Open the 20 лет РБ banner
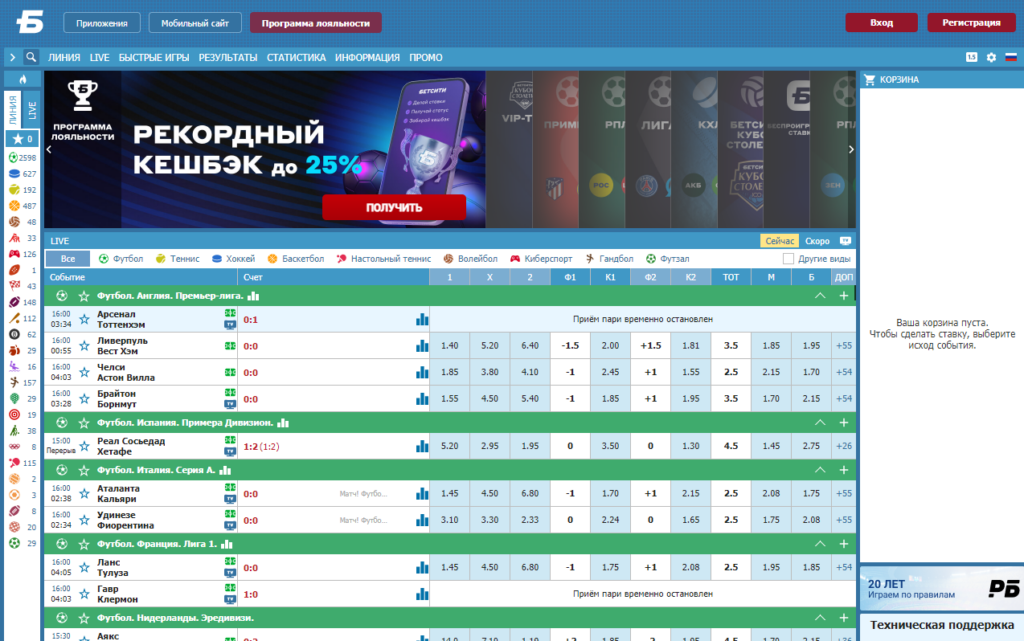1024x641 pixels. [x=942, y=588]
